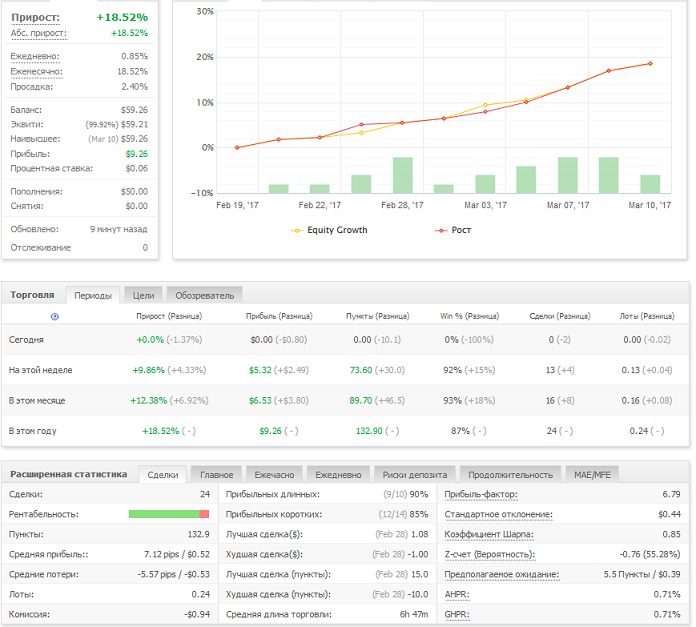The image size is (696, 627).
Task: Switch to Риски депозита tab
Action: pos(415,475)
